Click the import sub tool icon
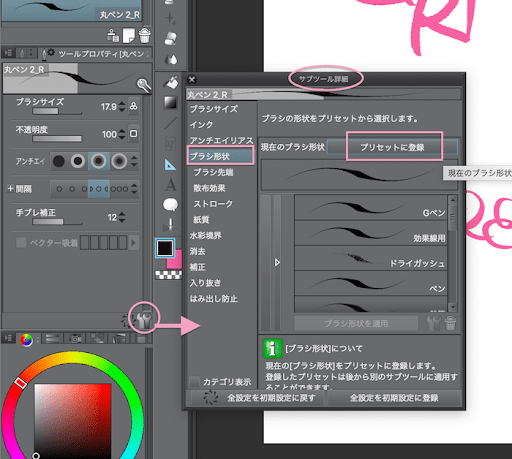This screenshot has height=459, width=512. (x=113, y=36)
